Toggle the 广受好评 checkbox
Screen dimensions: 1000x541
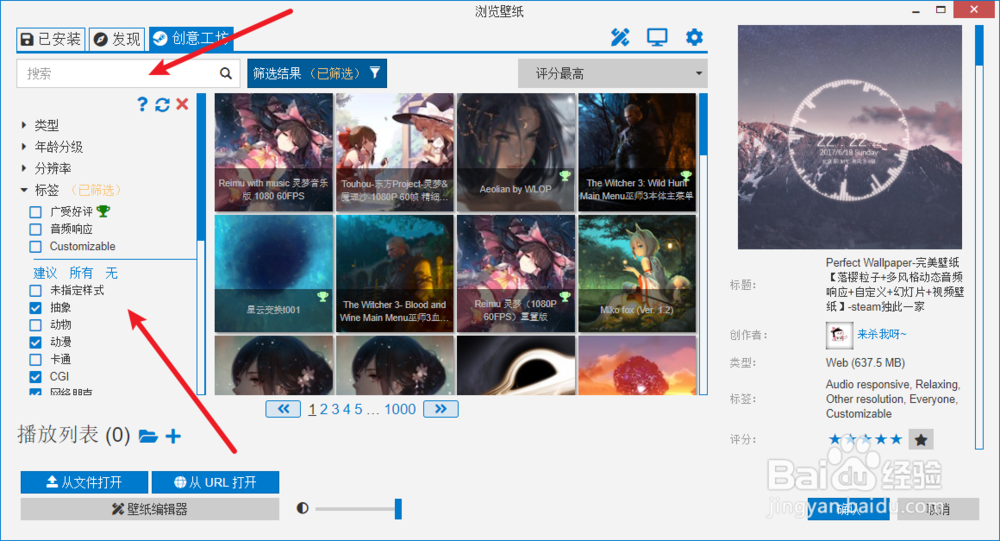point(36,212)
